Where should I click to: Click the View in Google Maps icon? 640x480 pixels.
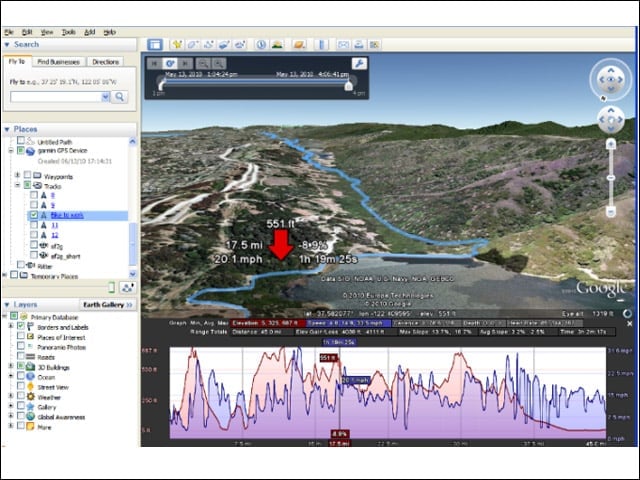(x=374, y=44)
